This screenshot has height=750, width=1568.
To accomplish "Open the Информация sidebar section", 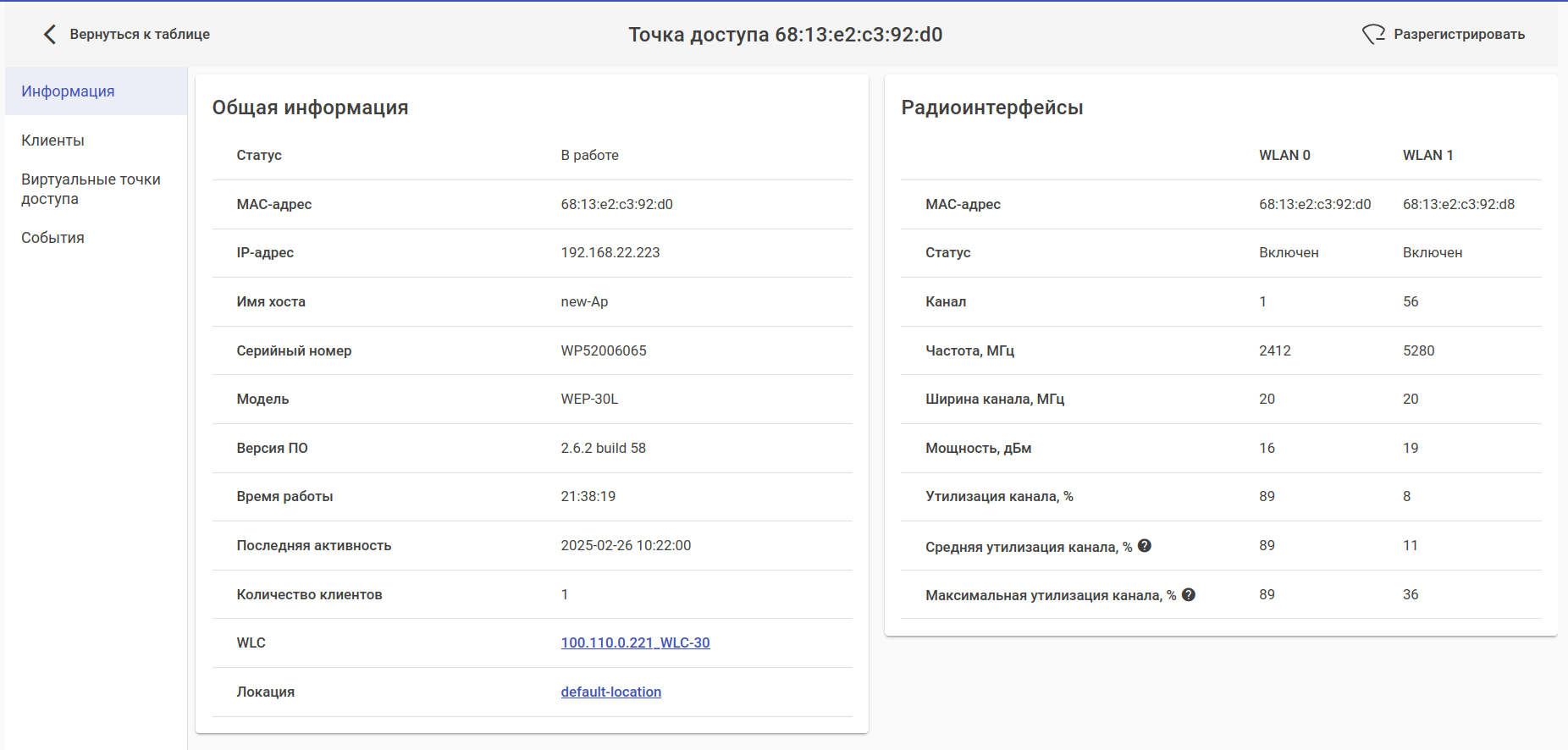I will click(68, 91).
